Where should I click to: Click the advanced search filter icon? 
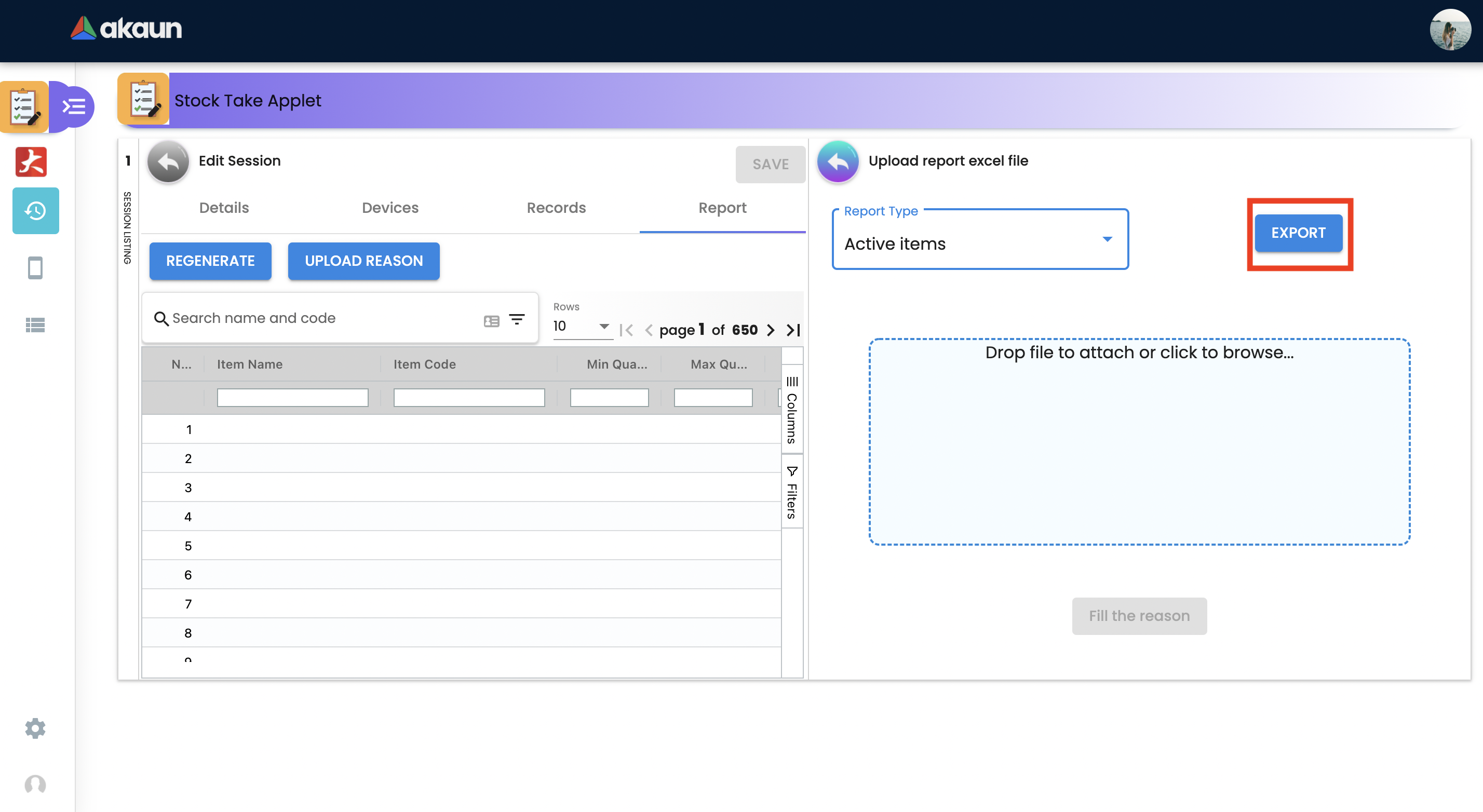click(x=517, y=319)
